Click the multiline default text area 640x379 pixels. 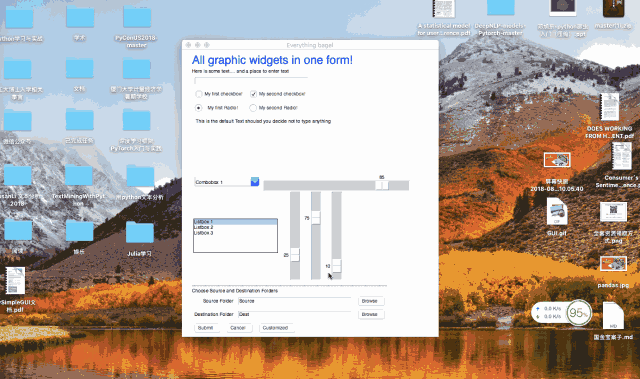(x=303, y=145)
